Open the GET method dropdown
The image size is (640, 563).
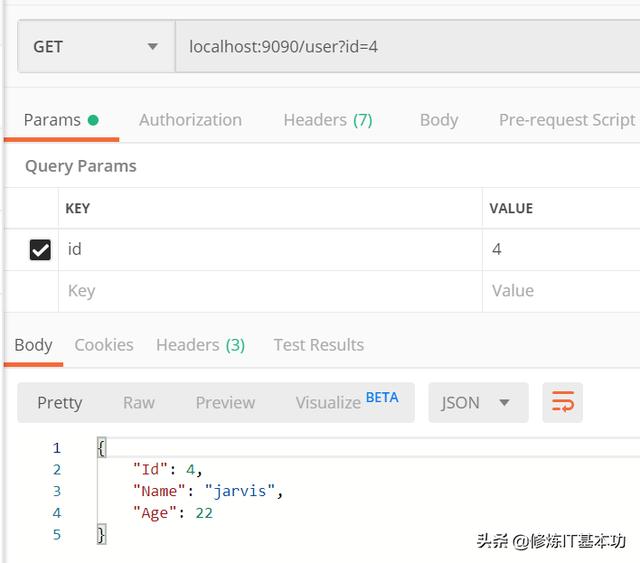pos(96,47)
